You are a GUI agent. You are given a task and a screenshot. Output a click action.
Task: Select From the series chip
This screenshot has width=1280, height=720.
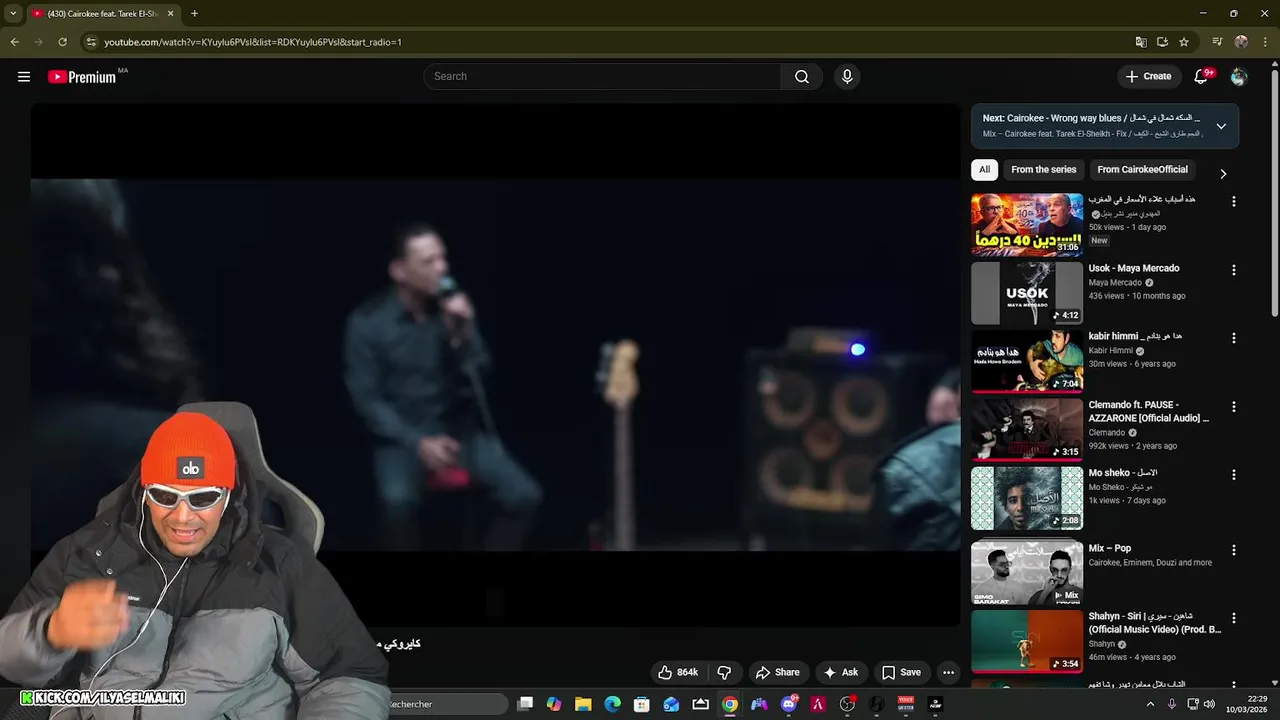coord(1043,170)
